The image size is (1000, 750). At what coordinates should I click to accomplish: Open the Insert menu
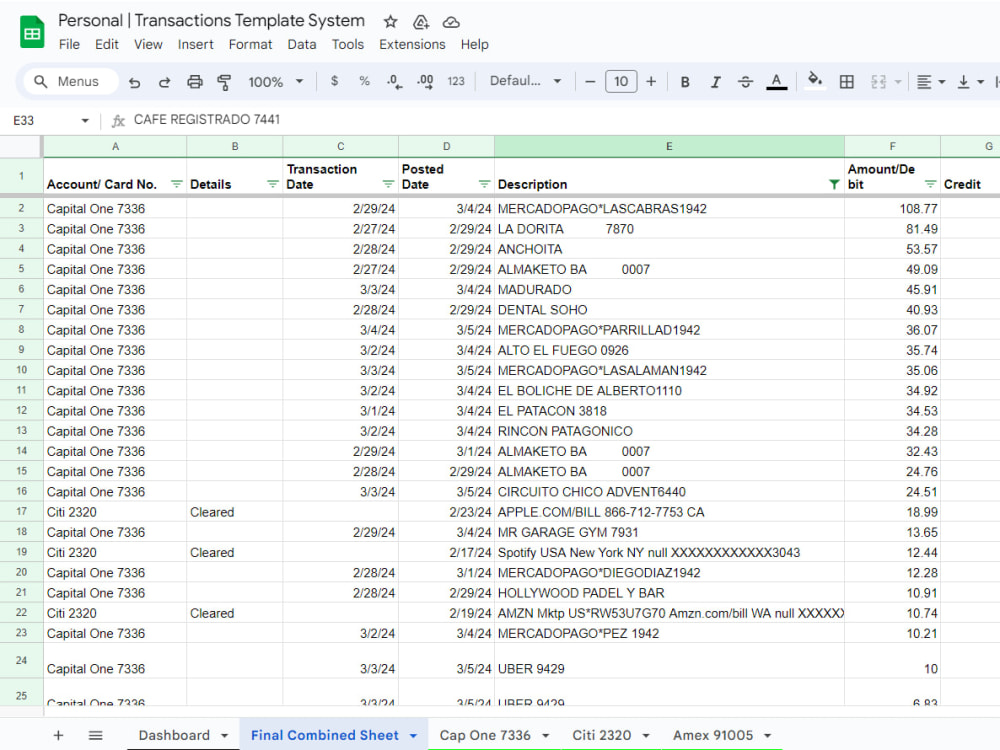point(195,45)
